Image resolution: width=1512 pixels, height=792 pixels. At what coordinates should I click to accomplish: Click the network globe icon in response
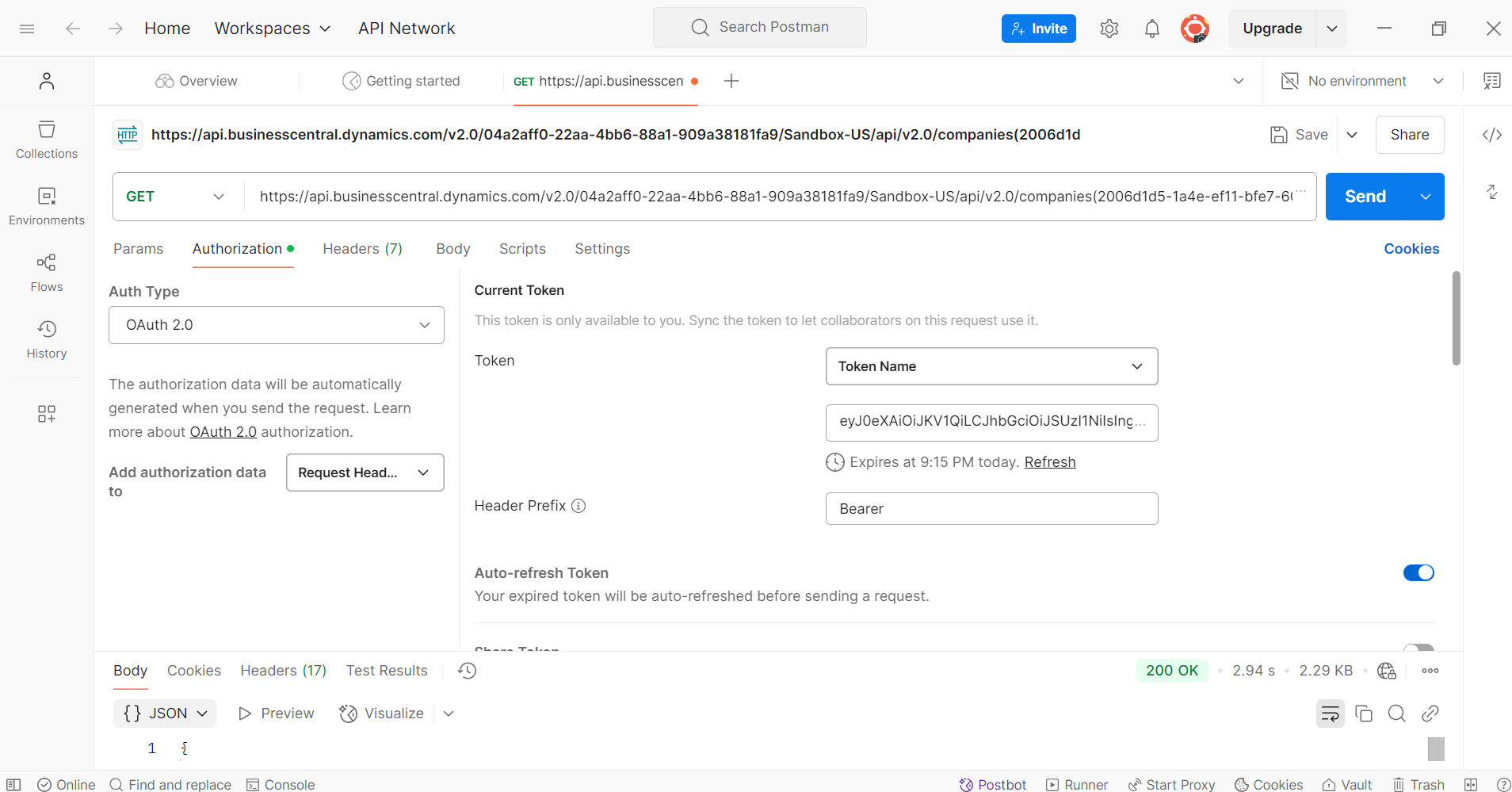point(1387,671)
